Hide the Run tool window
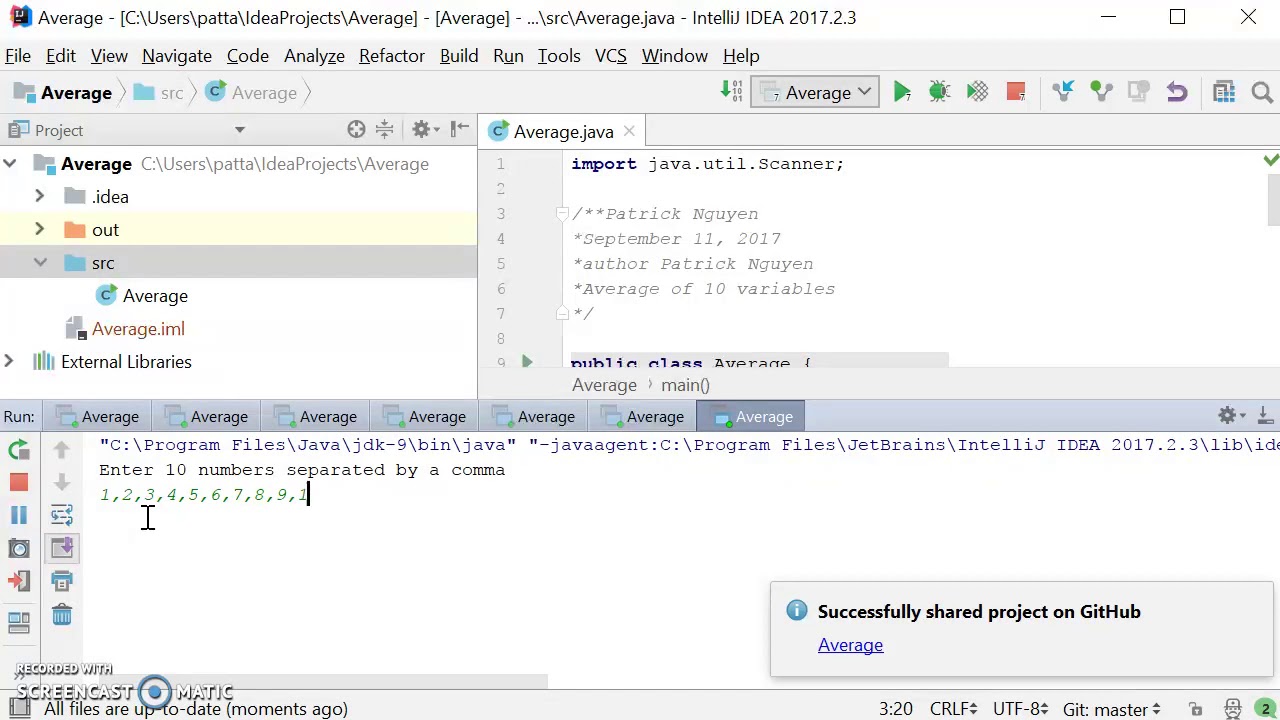The width and height of the screenshot is (1280, 720). 1265,416
